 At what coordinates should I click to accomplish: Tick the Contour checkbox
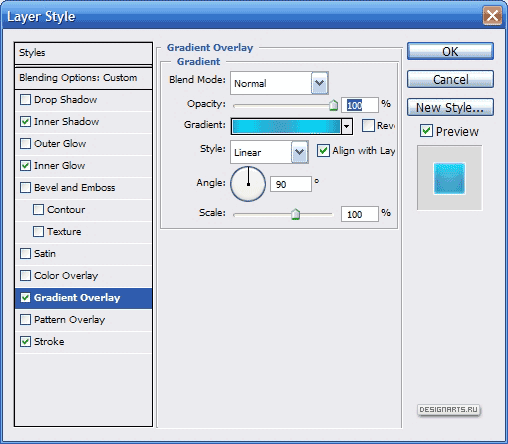pyautogui.click(x=38, y=210)
